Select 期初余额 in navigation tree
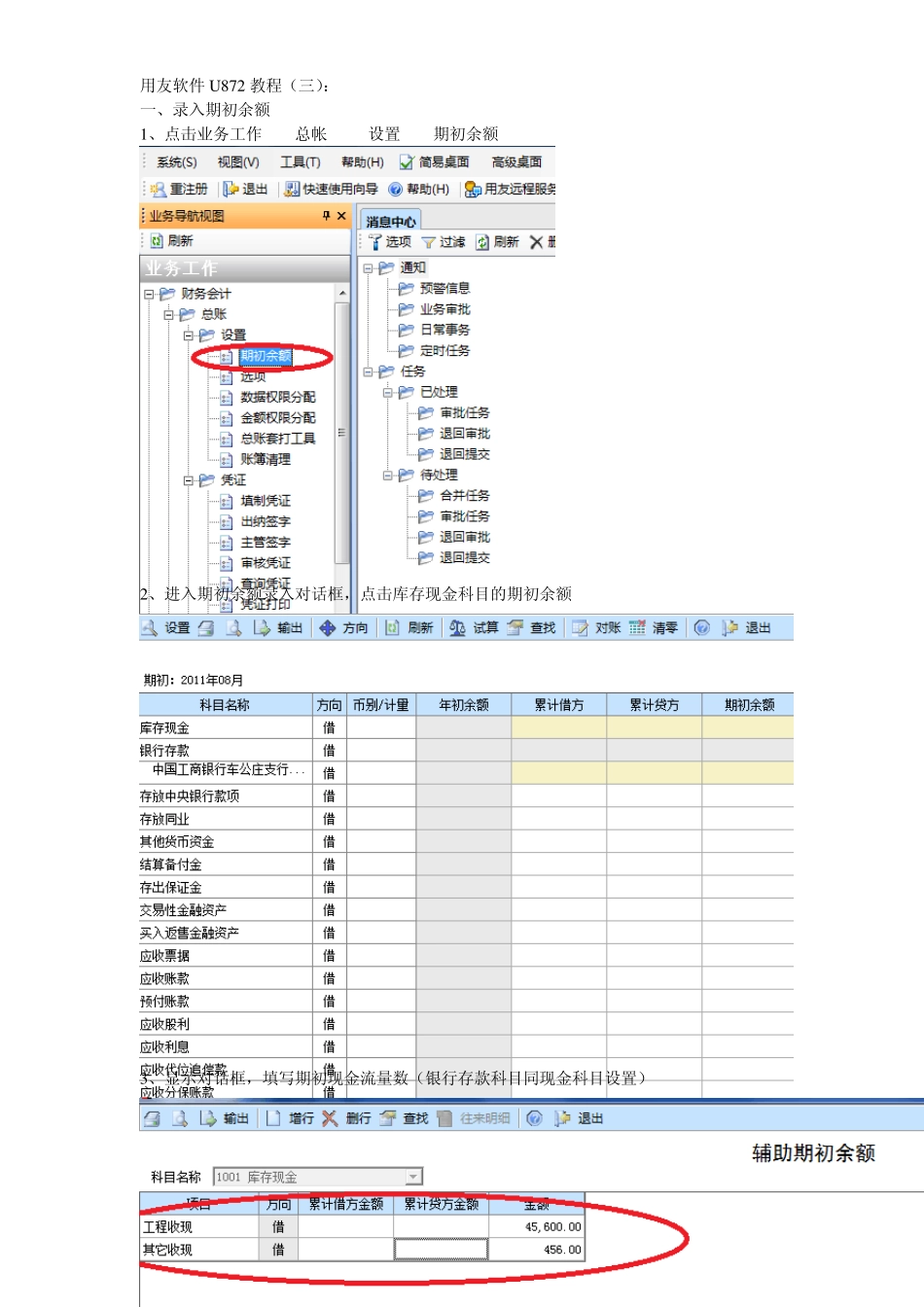 click(x=266, y=356)
